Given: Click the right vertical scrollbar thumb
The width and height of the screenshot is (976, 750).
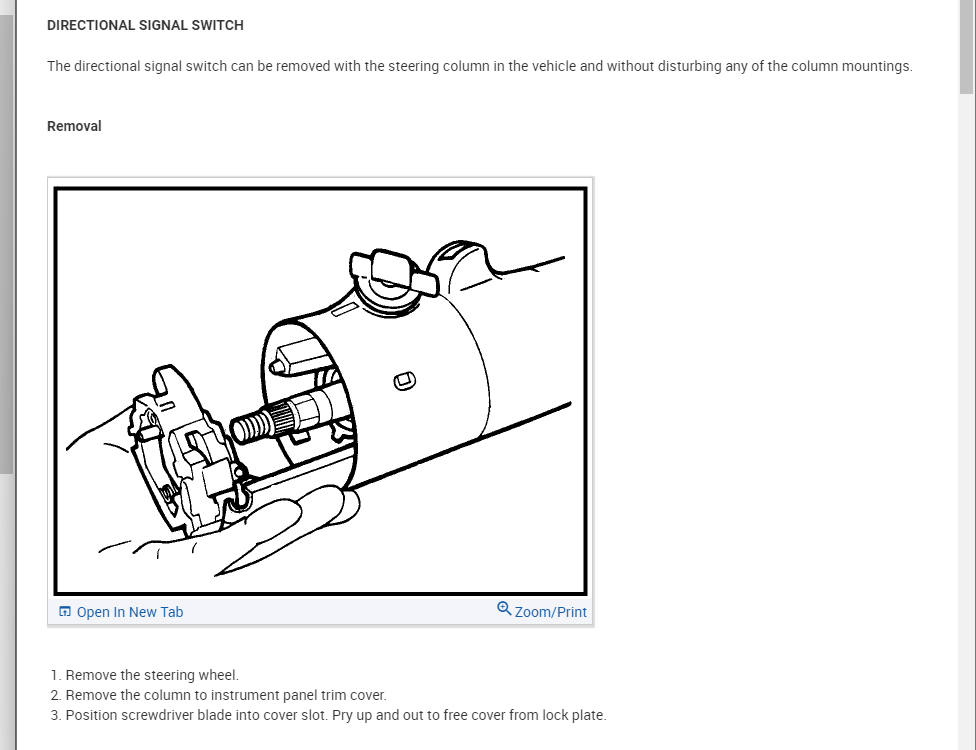Looking at the screenshot, I should pos(967,47).
